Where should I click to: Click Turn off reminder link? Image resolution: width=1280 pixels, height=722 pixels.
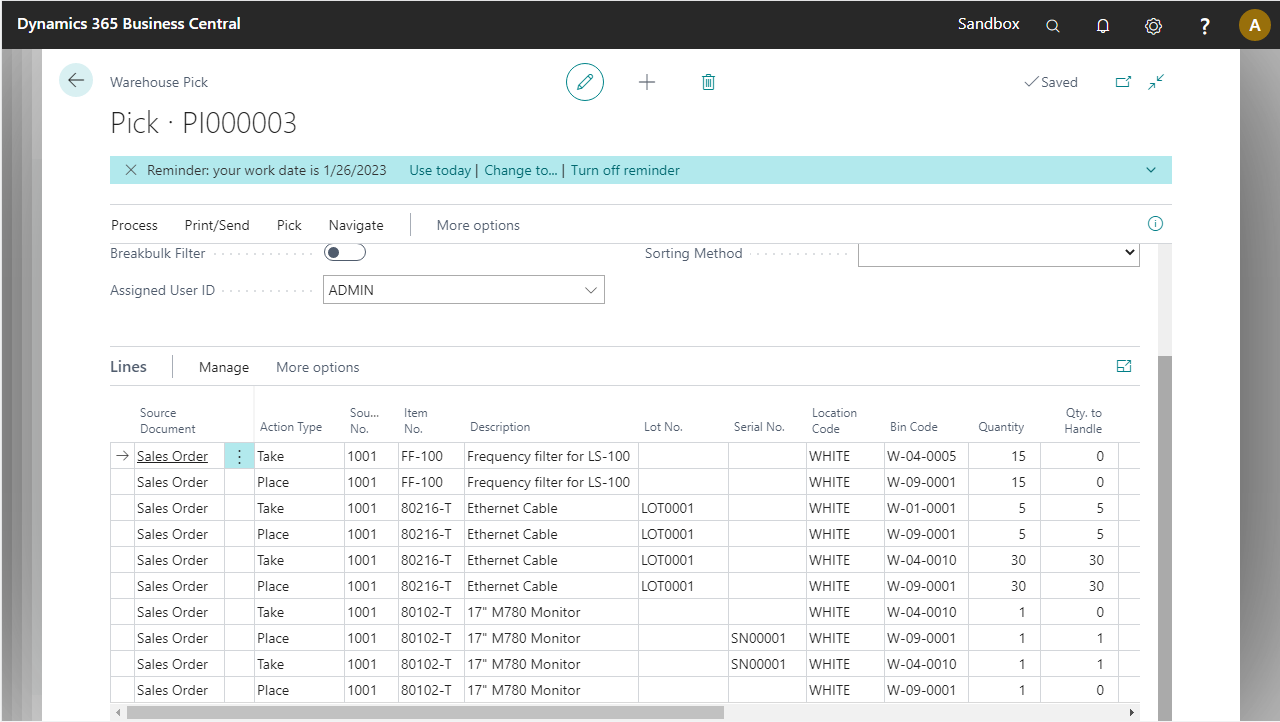pyautogui.click(x=625, y=170)
